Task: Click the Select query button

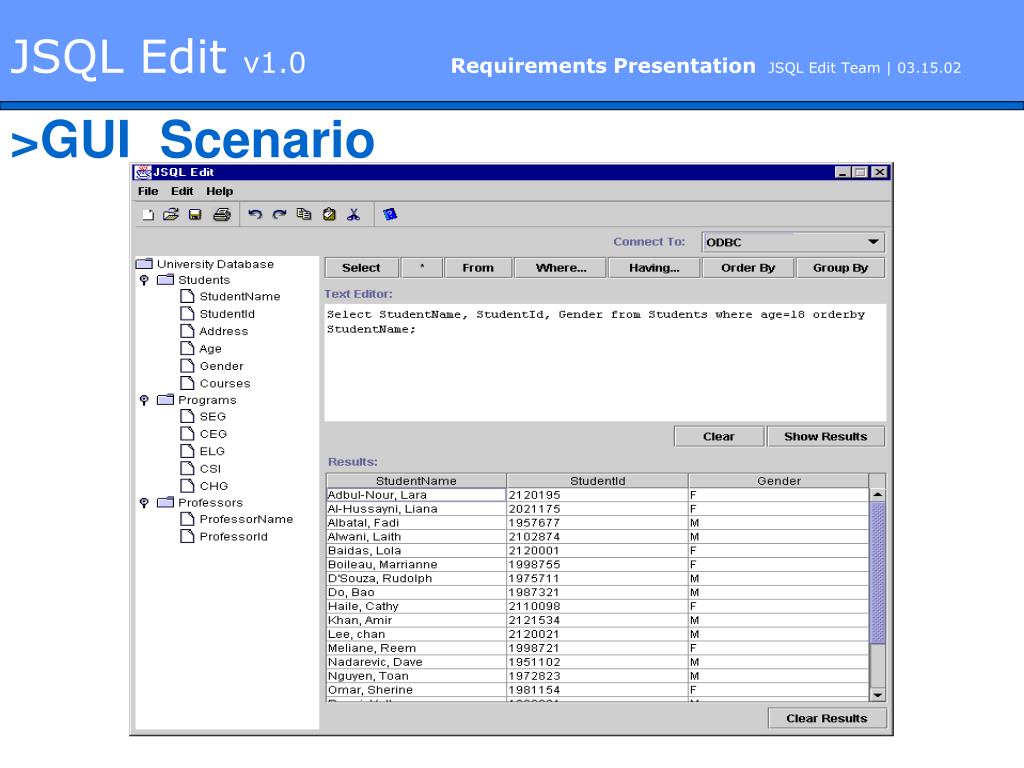Action: [x=361, y=268]
